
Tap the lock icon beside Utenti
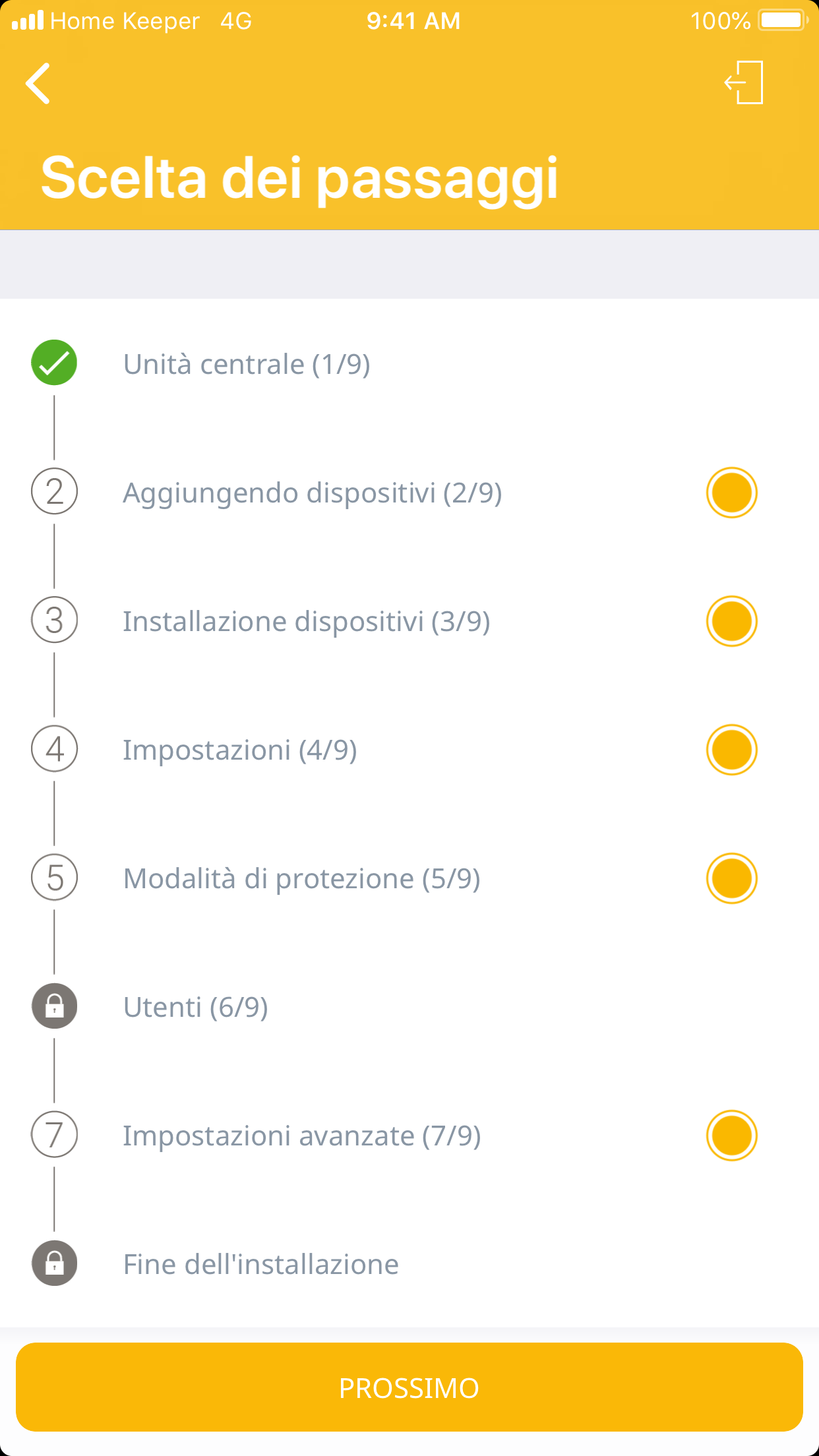(x=55, y=1006)
